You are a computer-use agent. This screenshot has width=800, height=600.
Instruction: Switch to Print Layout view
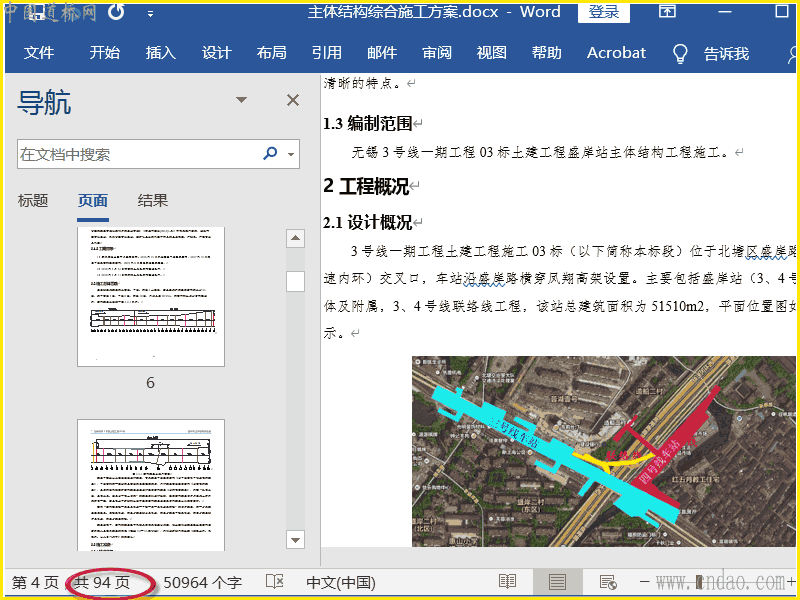coord(557,582)
